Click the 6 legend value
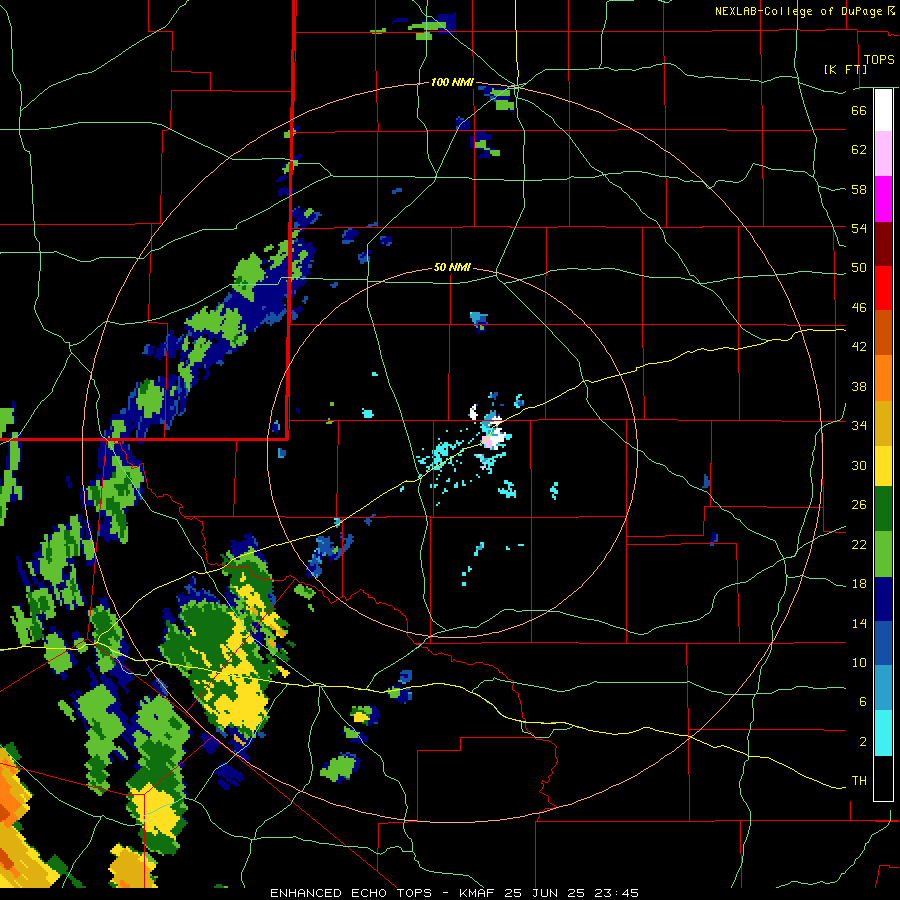900x900 pixels. [x=863, y=702]
